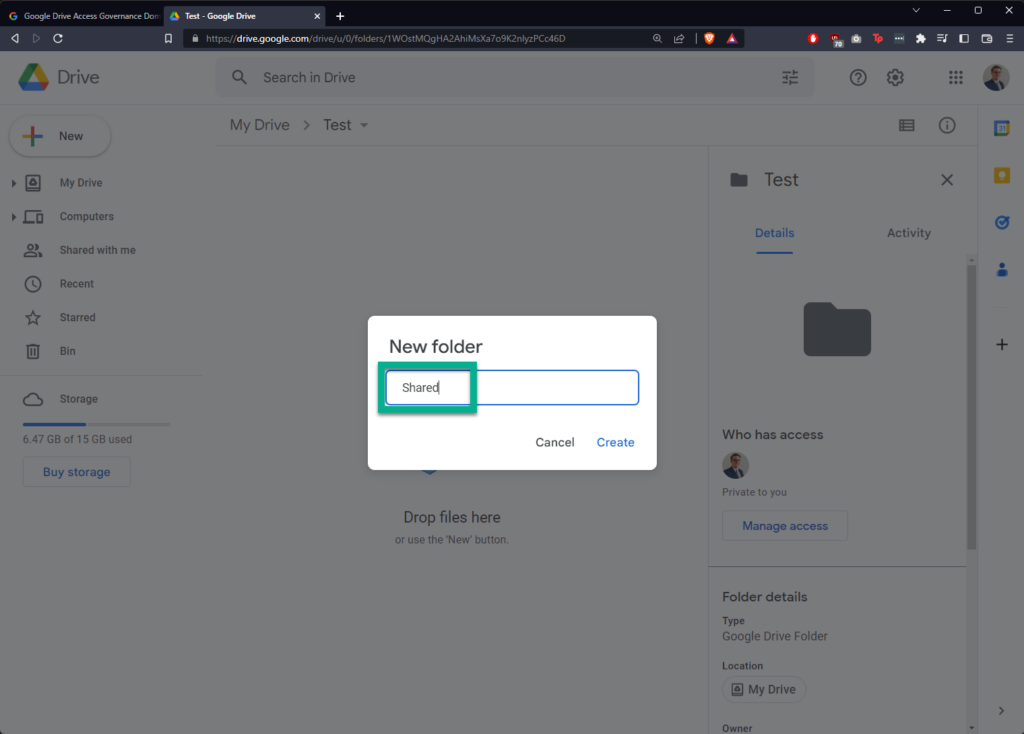Open the browser wallet icon
Viewport: 1024px width, 734px height.
(987, 39)
